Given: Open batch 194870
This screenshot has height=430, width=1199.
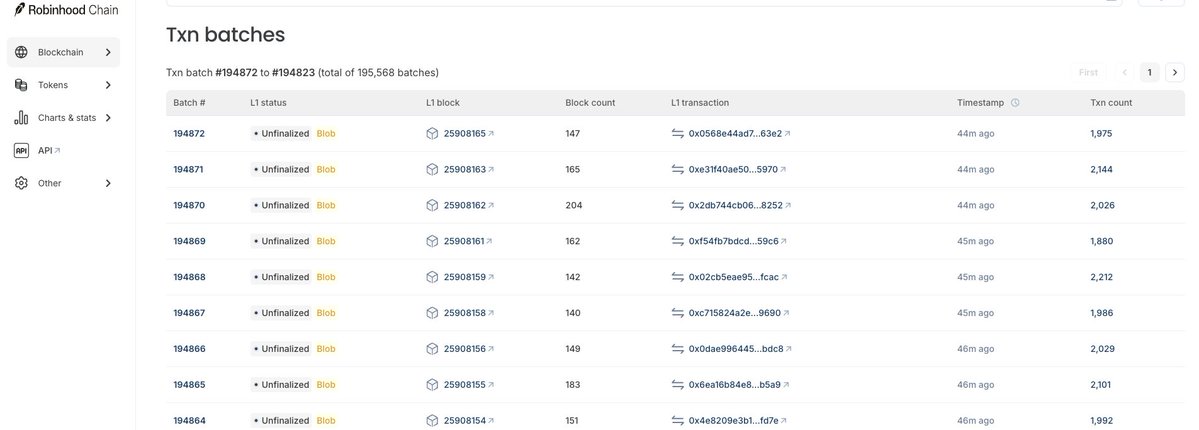Looking at the screenshot, I should coord(189,205).
